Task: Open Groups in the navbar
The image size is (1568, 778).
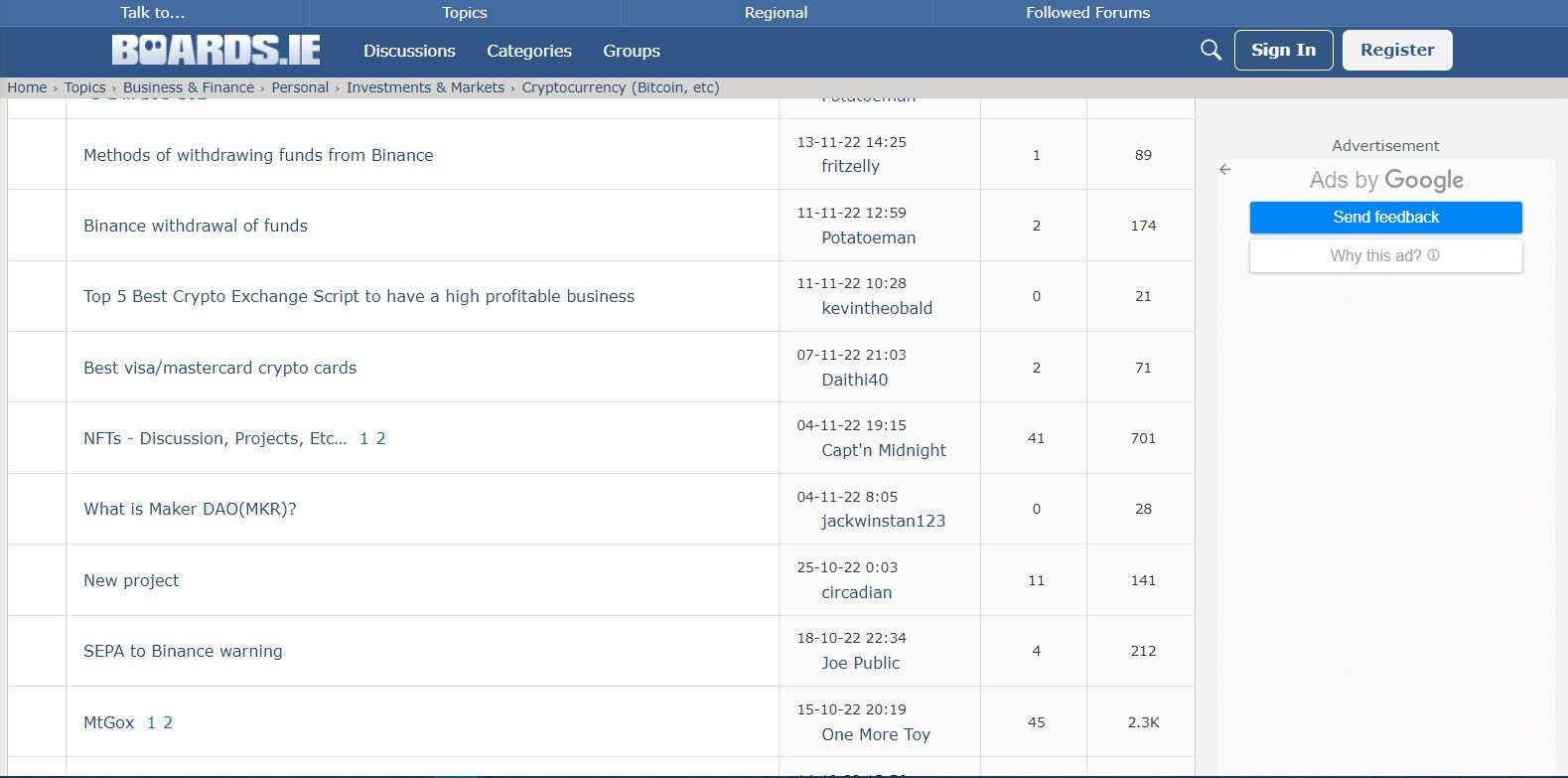Action: (x=632, y=51)
